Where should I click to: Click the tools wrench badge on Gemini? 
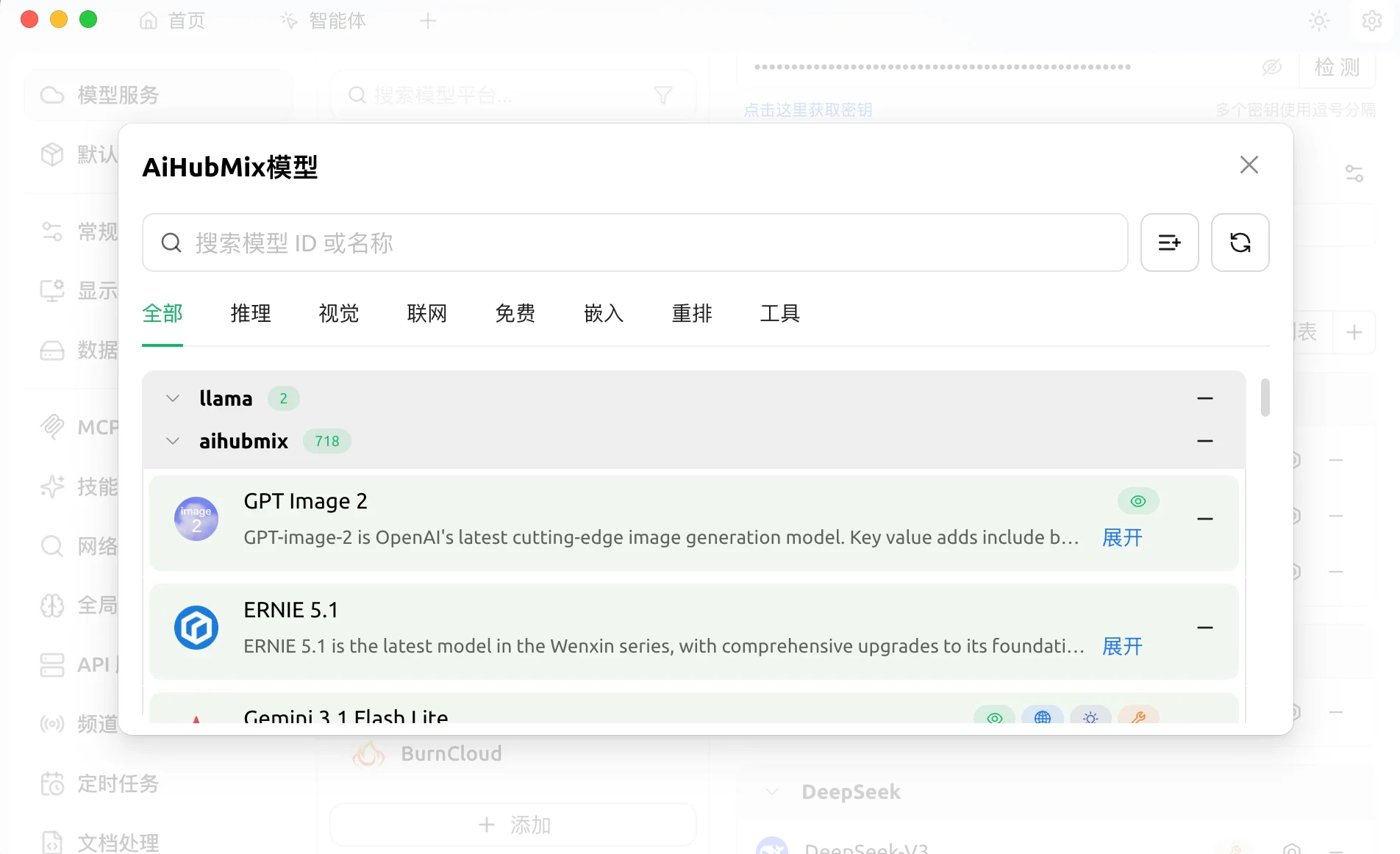pyautogui.click(x=1138, y=716)
